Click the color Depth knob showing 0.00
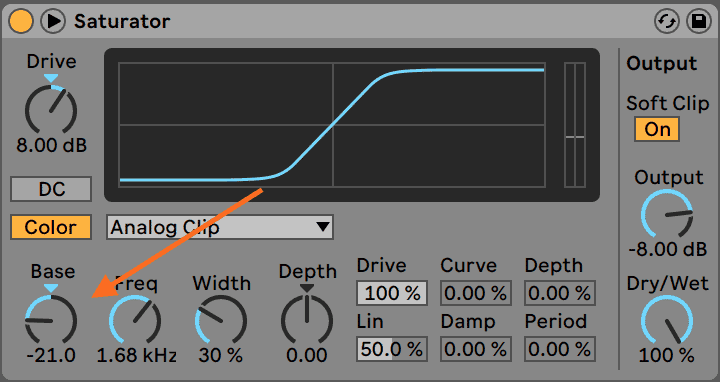This screenshot has height=382, width=720. 306,320
